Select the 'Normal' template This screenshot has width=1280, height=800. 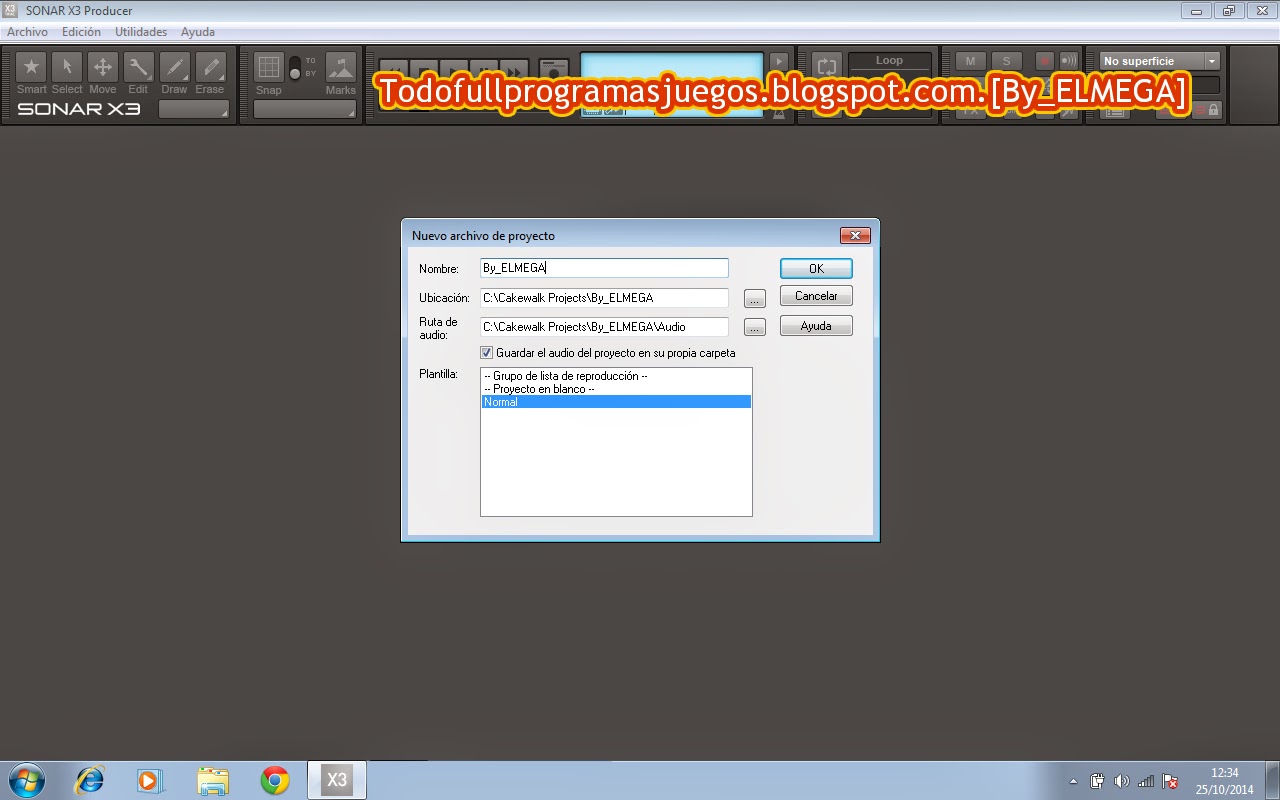click(x=616, y=402)
